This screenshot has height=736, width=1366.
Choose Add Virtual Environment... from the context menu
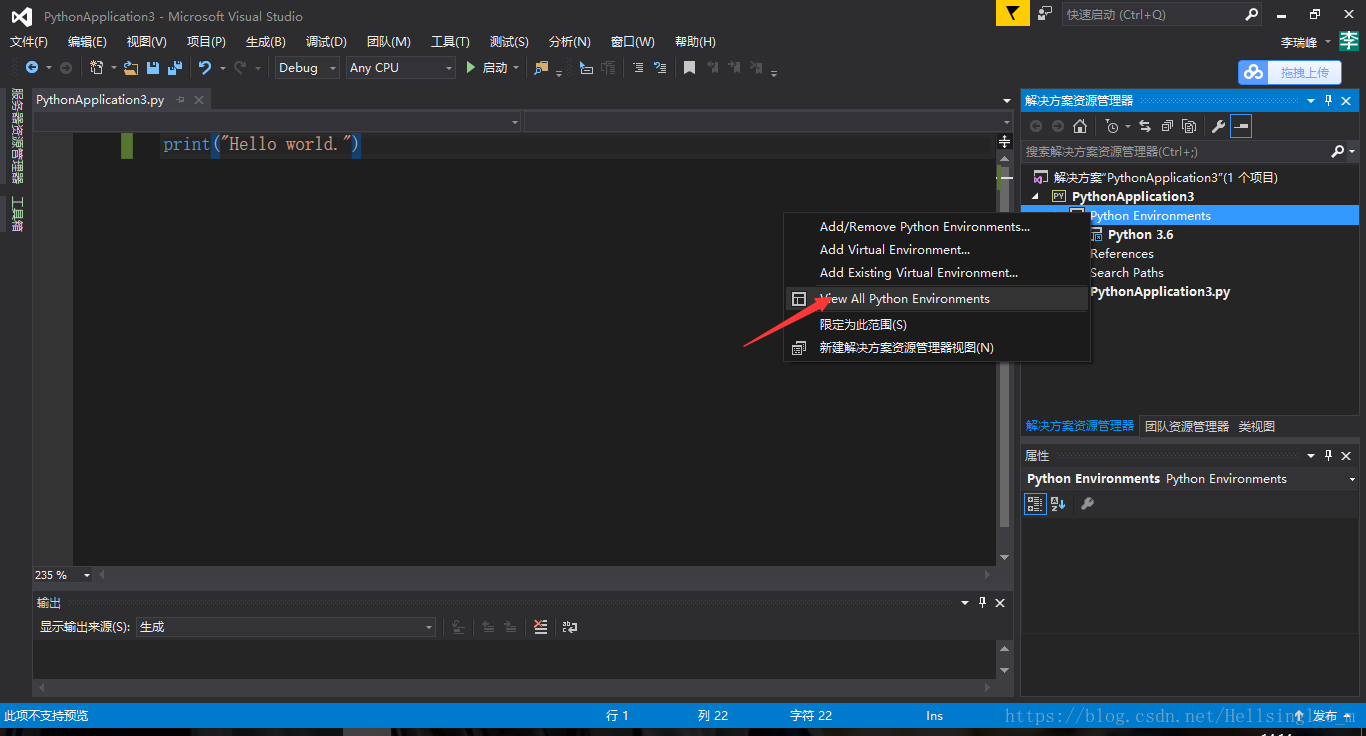[x=937, y=250]
